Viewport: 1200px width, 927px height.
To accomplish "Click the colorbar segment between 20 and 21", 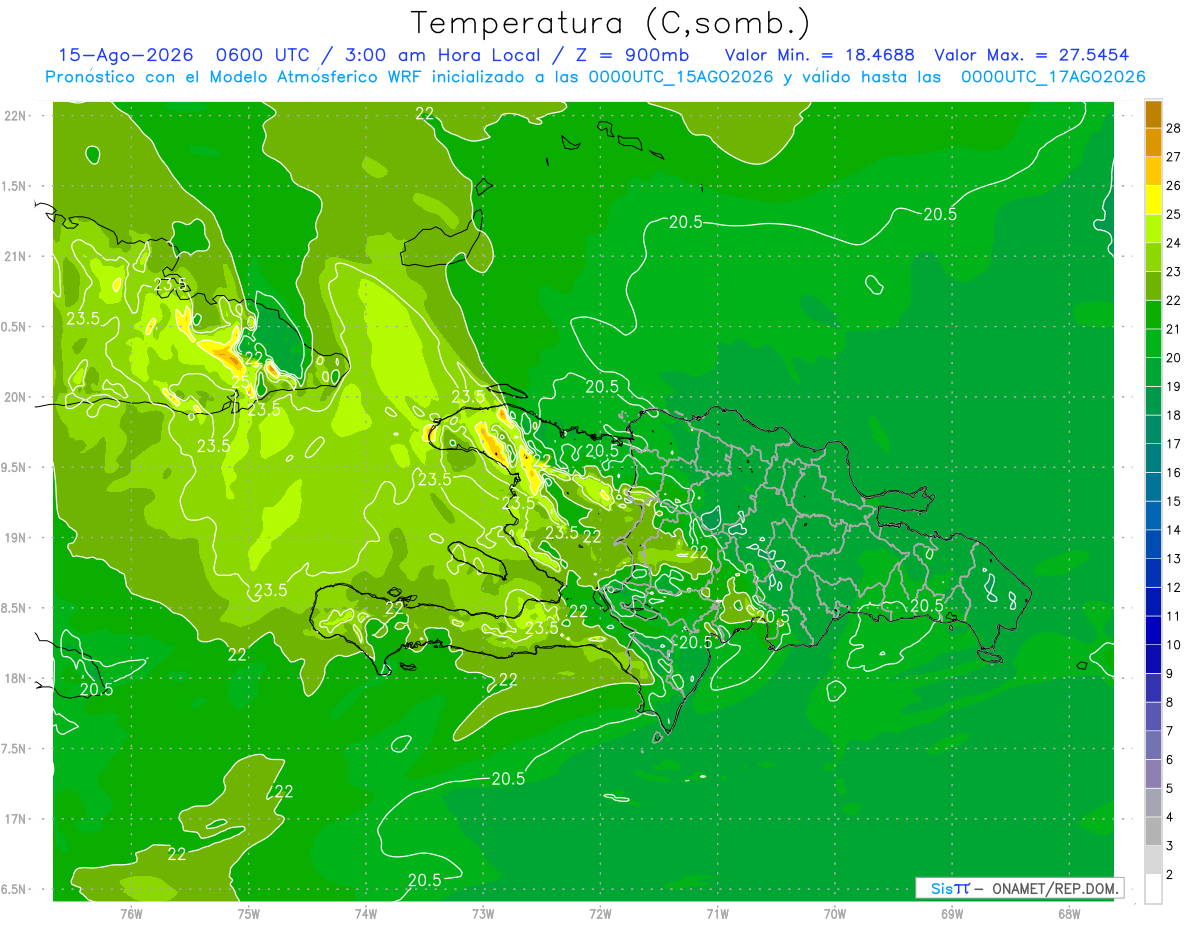I will (1153, 343).
